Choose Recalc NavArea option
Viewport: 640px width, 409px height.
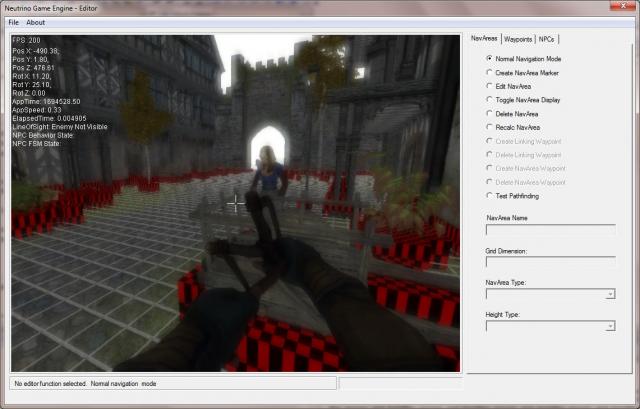coord(489,127)
